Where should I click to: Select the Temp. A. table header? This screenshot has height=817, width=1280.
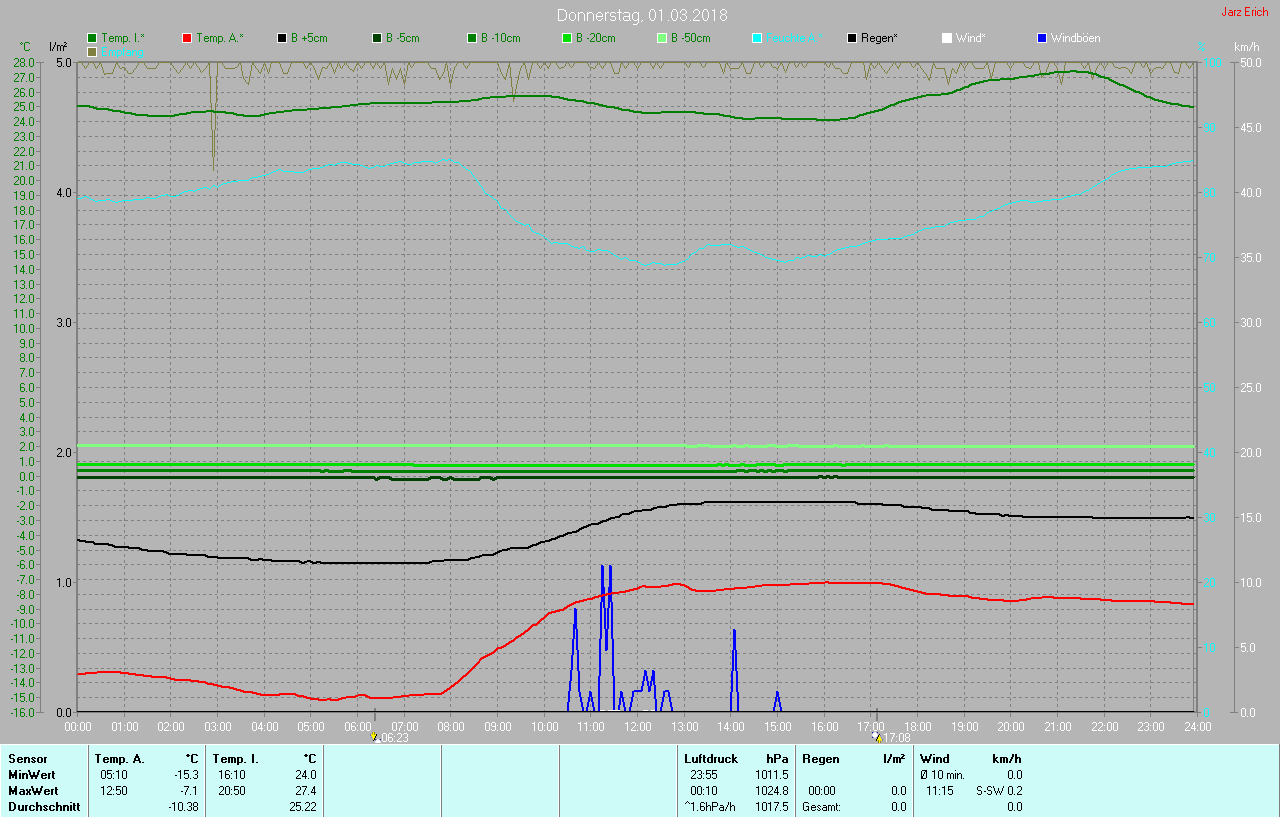click(119, 759)
